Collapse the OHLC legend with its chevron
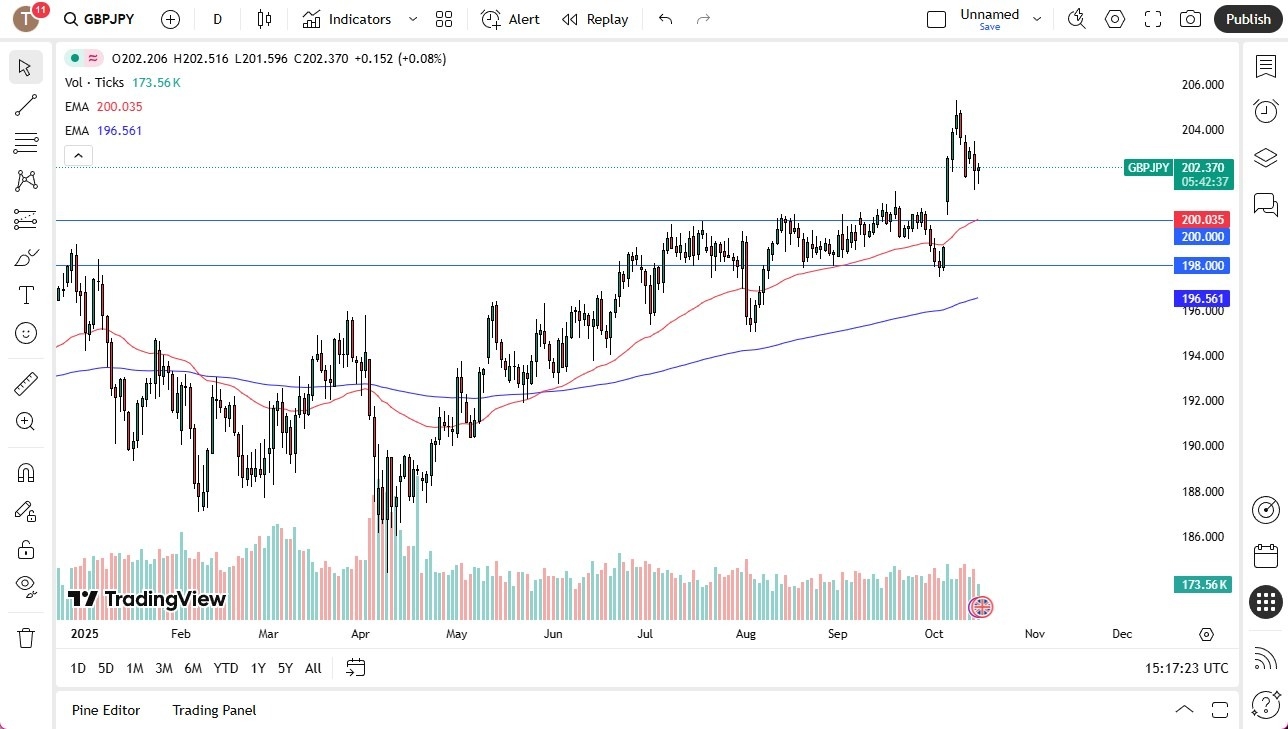This screenshot has height=729, width=1288. click(x=78, y=156)
